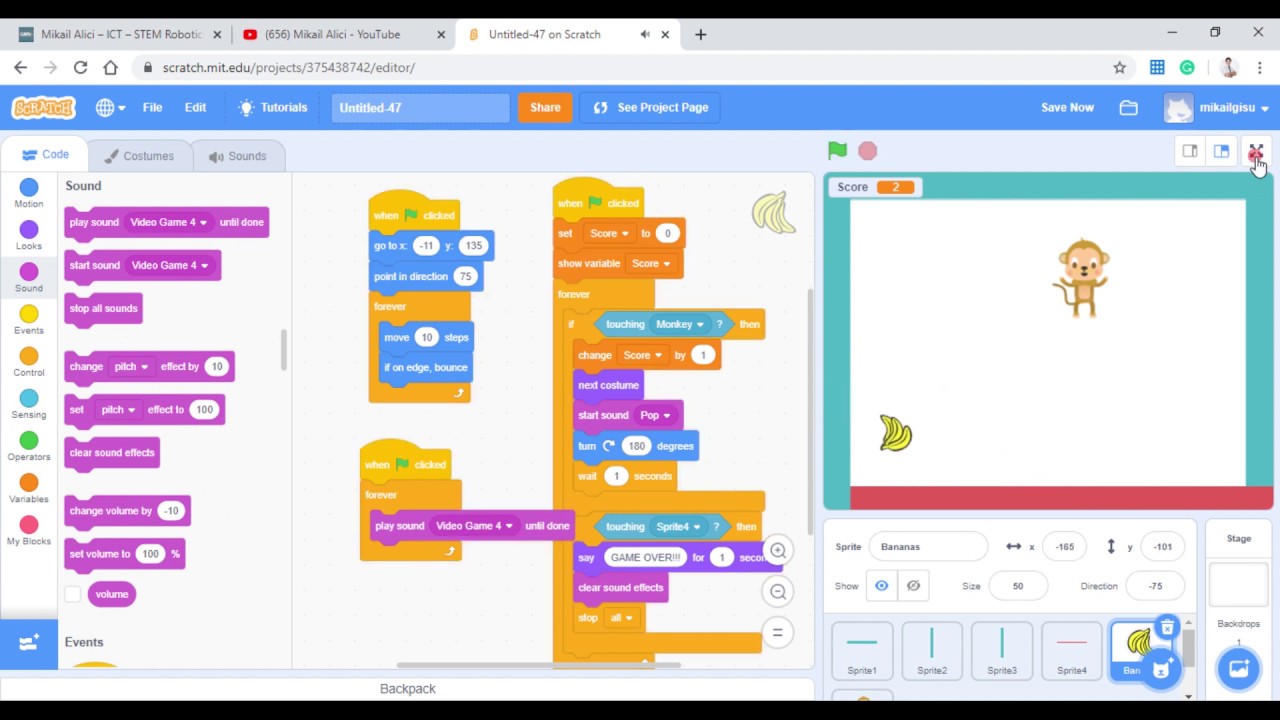Open the Control block category
The image size is (1280, 720).
(x=29, y=362)
